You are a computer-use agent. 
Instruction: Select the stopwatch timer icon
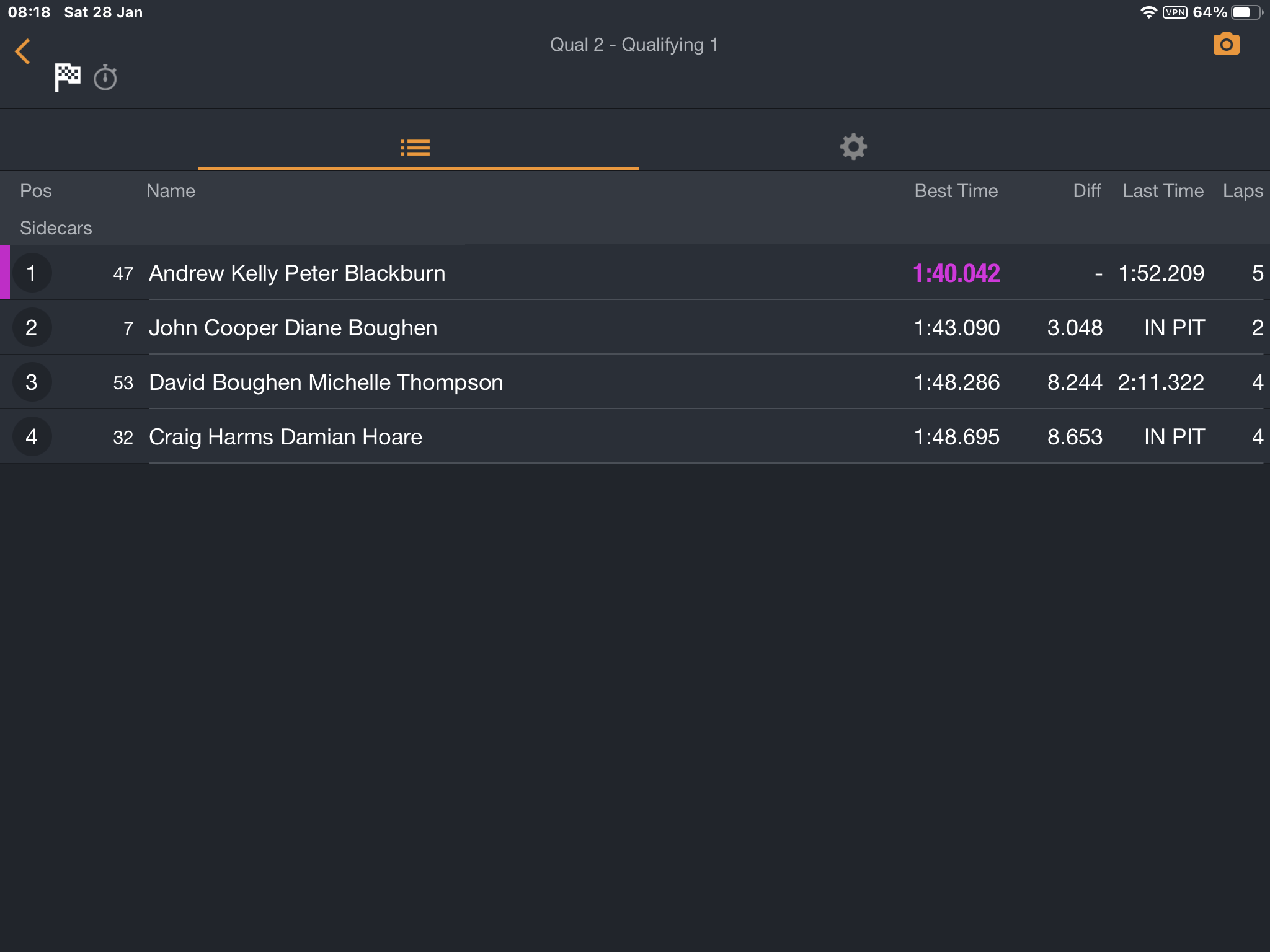tap(105, 77)
